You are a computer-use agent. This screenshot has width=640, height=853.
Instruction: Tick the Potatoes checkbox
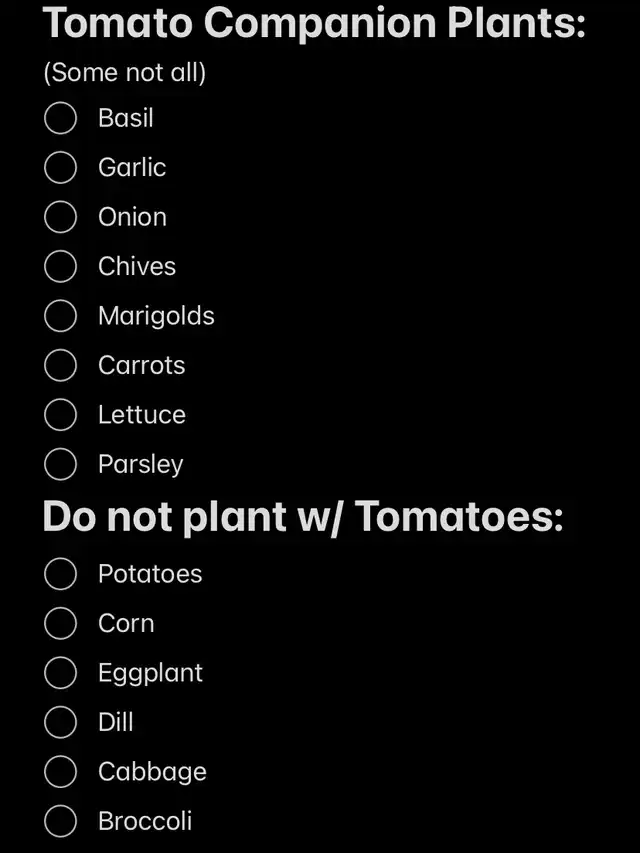pyautogui.click(x=61, y=574)
